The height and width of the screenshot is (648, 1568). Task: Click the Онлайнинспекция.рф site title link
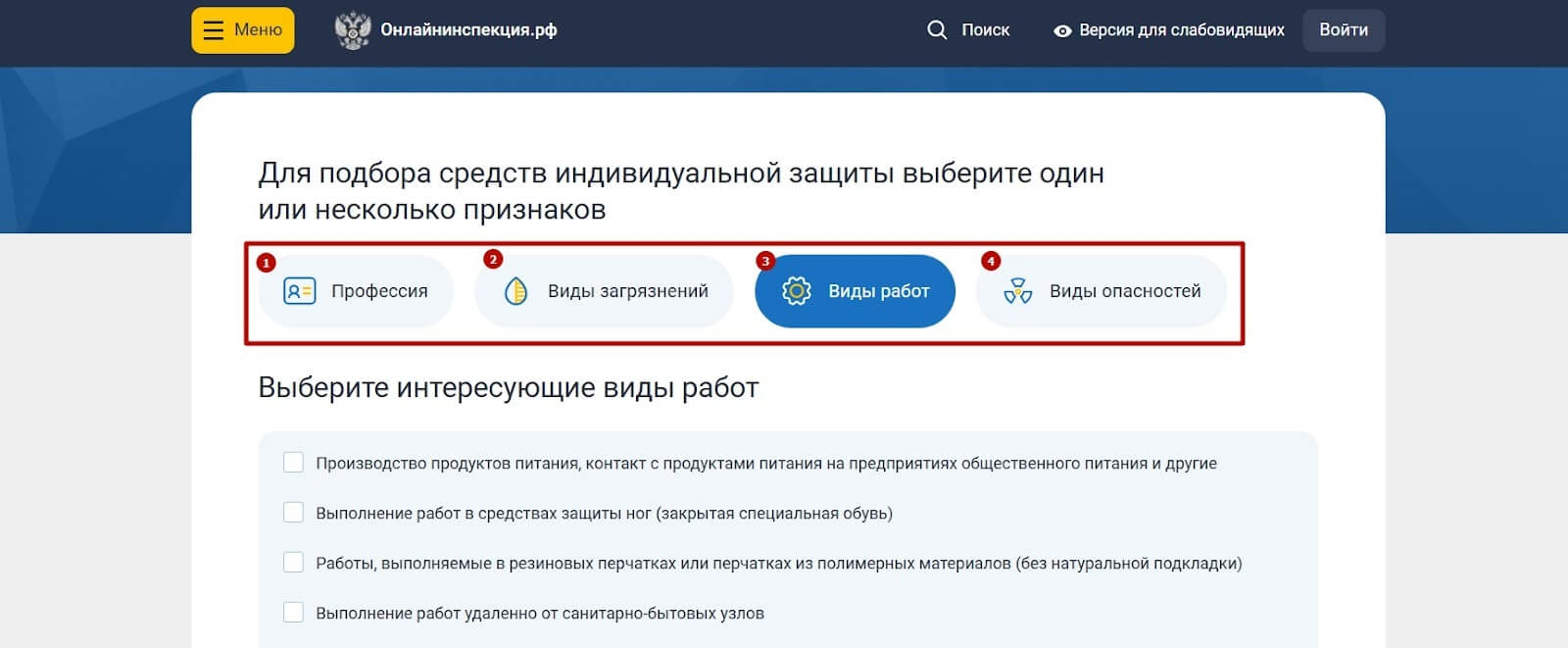click(468, 30)
